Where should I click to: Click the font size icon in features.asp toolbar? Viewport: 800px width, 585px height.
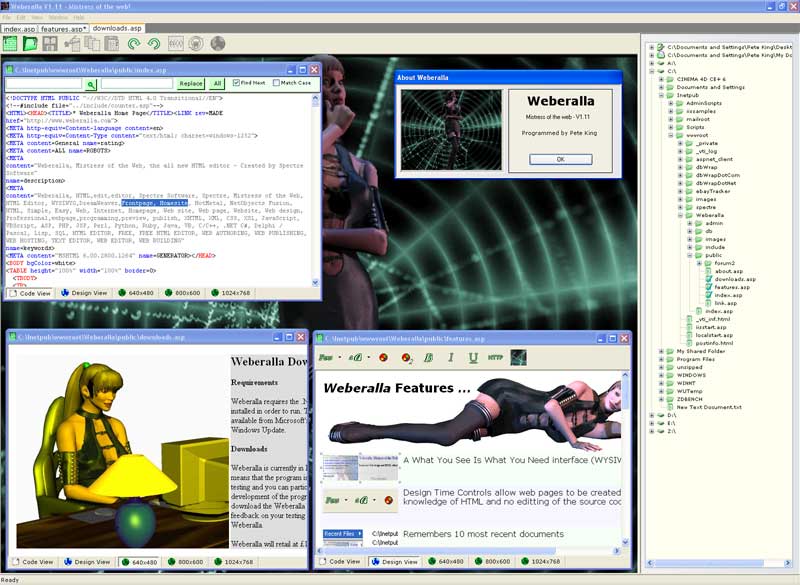pyautogui.click(x=355, y=358)
